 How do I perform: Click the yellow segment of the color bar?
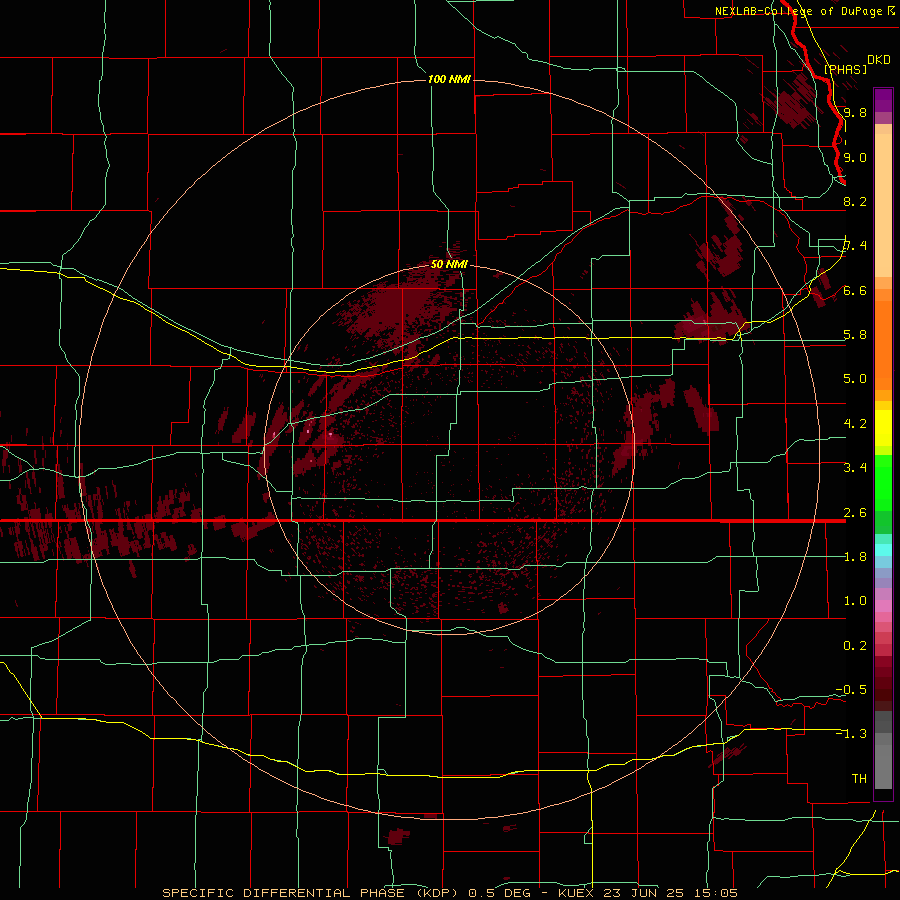click(883, 428)
